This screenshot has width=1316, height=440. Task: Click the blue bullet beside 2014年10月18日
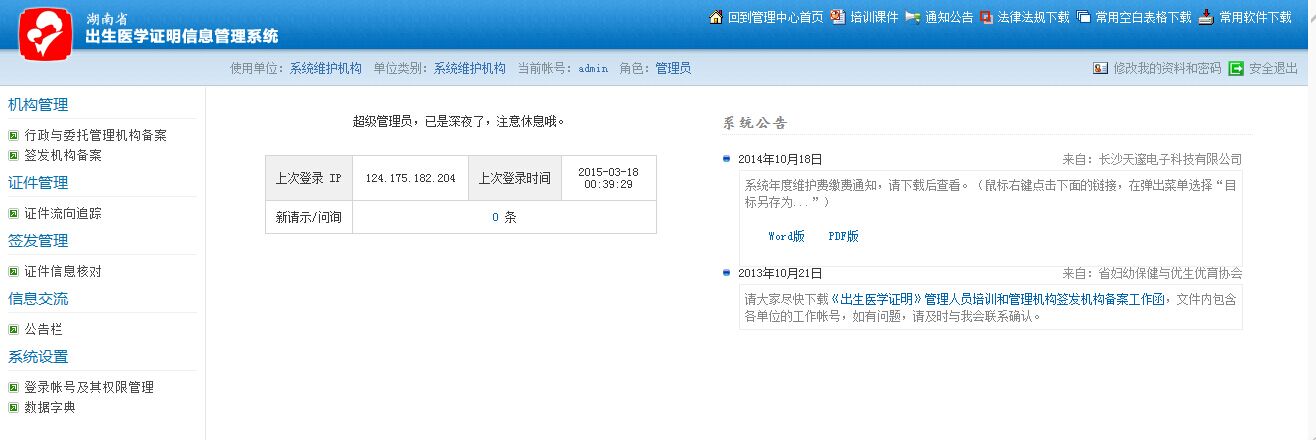[x=726, y=158]
